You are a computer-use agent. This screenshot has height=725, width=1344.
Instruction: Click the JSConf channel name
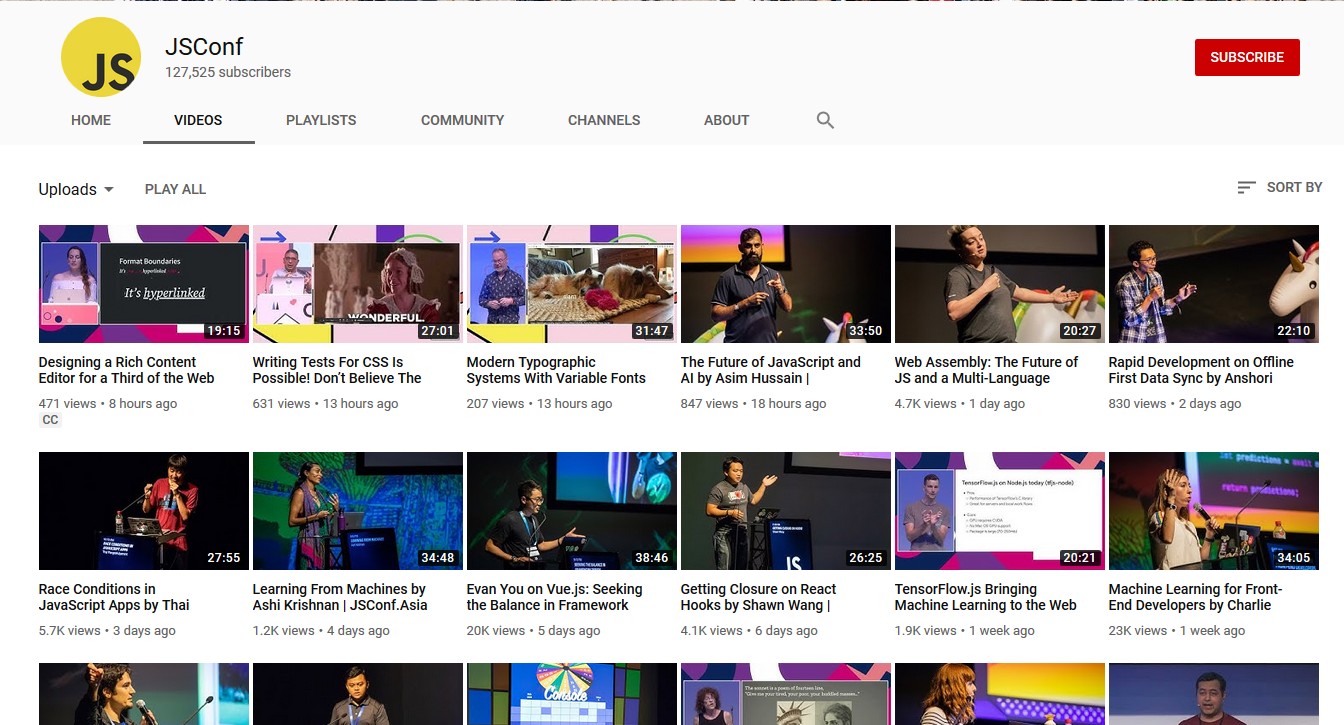(x=204, y=46)
